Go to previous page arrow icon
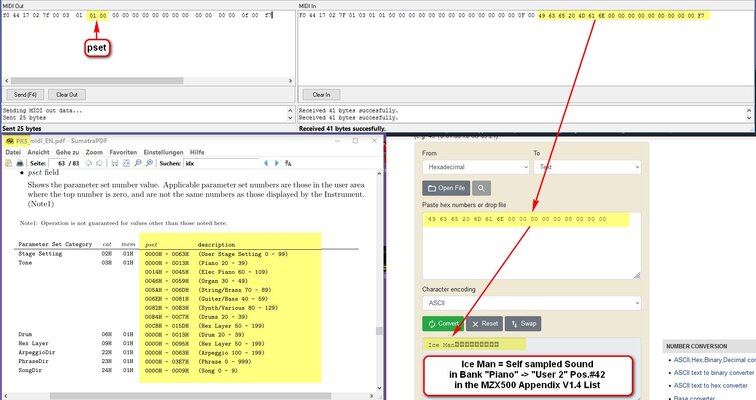 (88, 163)
